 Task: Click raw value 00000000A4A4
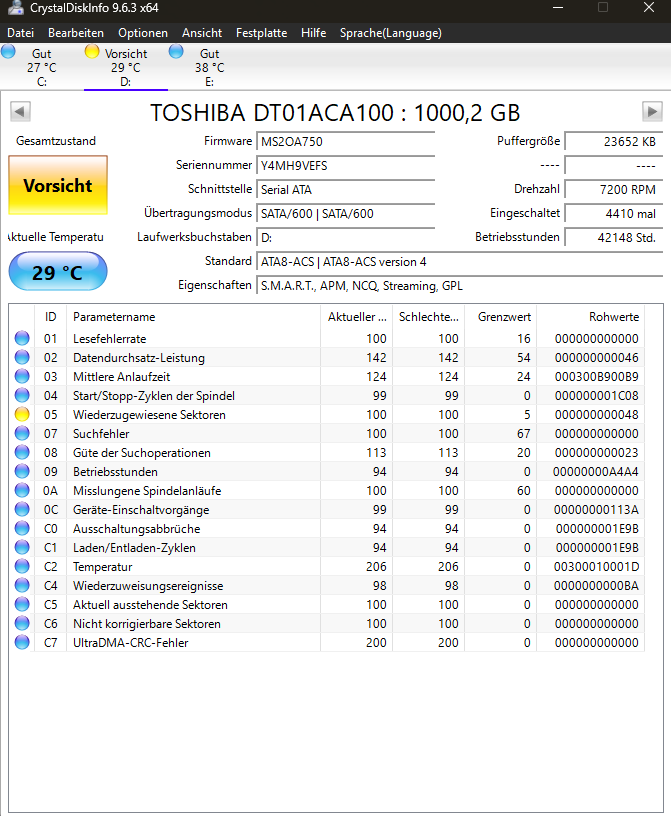pyautogui.click(x=596, y=471)
